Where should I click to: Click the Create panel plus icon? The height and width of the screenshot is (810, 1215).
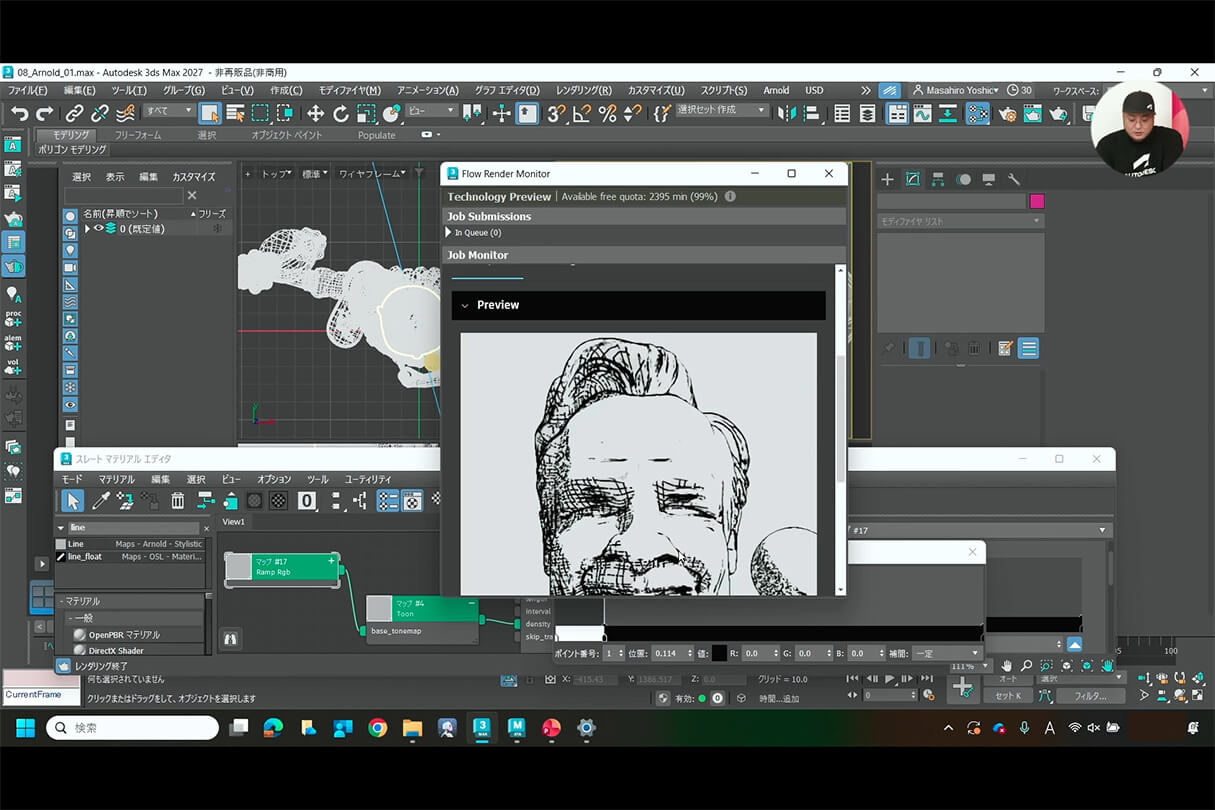click(x=887, y=179)
